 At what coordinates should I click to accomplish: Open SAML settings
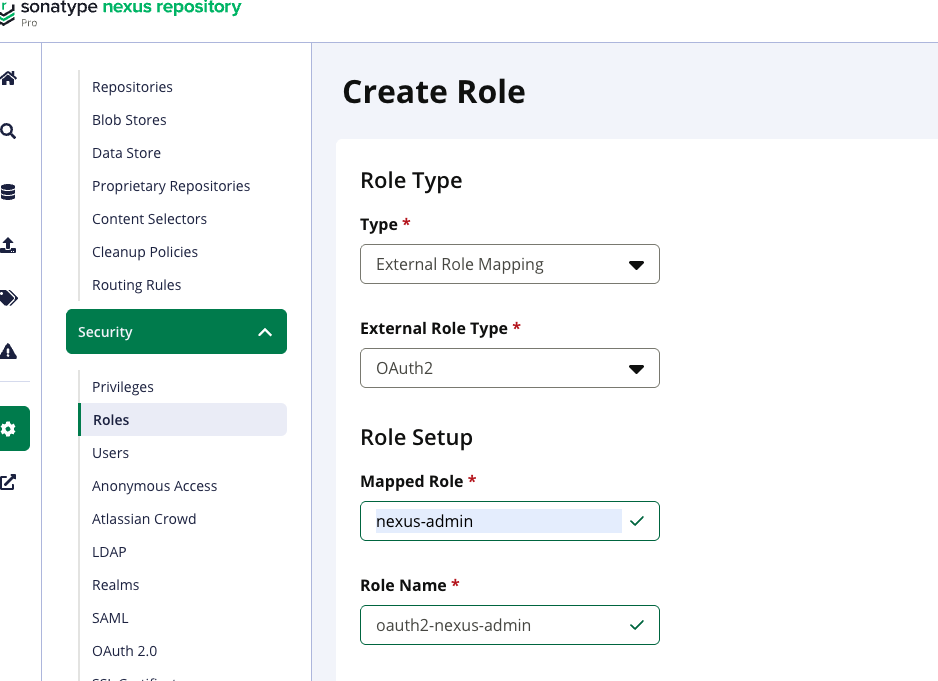click(110, 618)
